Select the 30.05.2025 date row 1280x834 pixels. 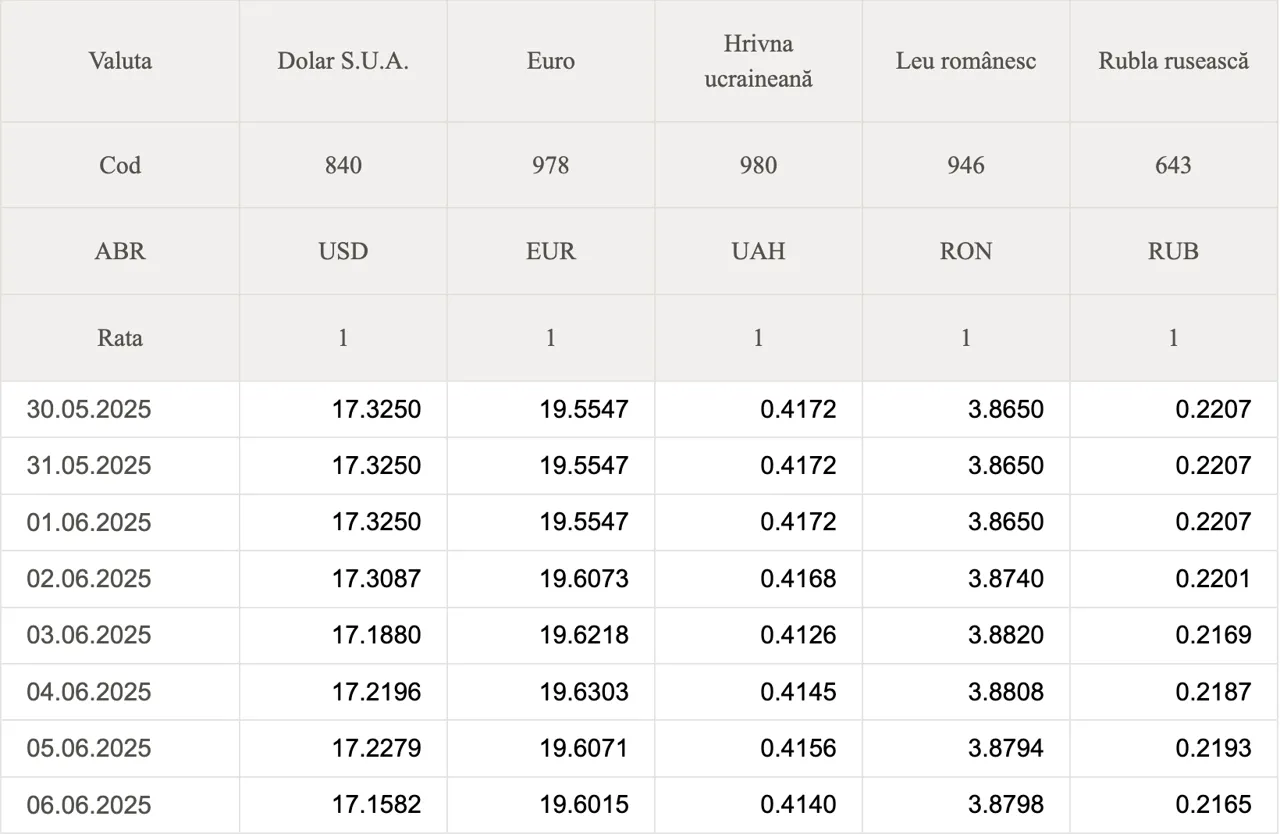(640, 409)
